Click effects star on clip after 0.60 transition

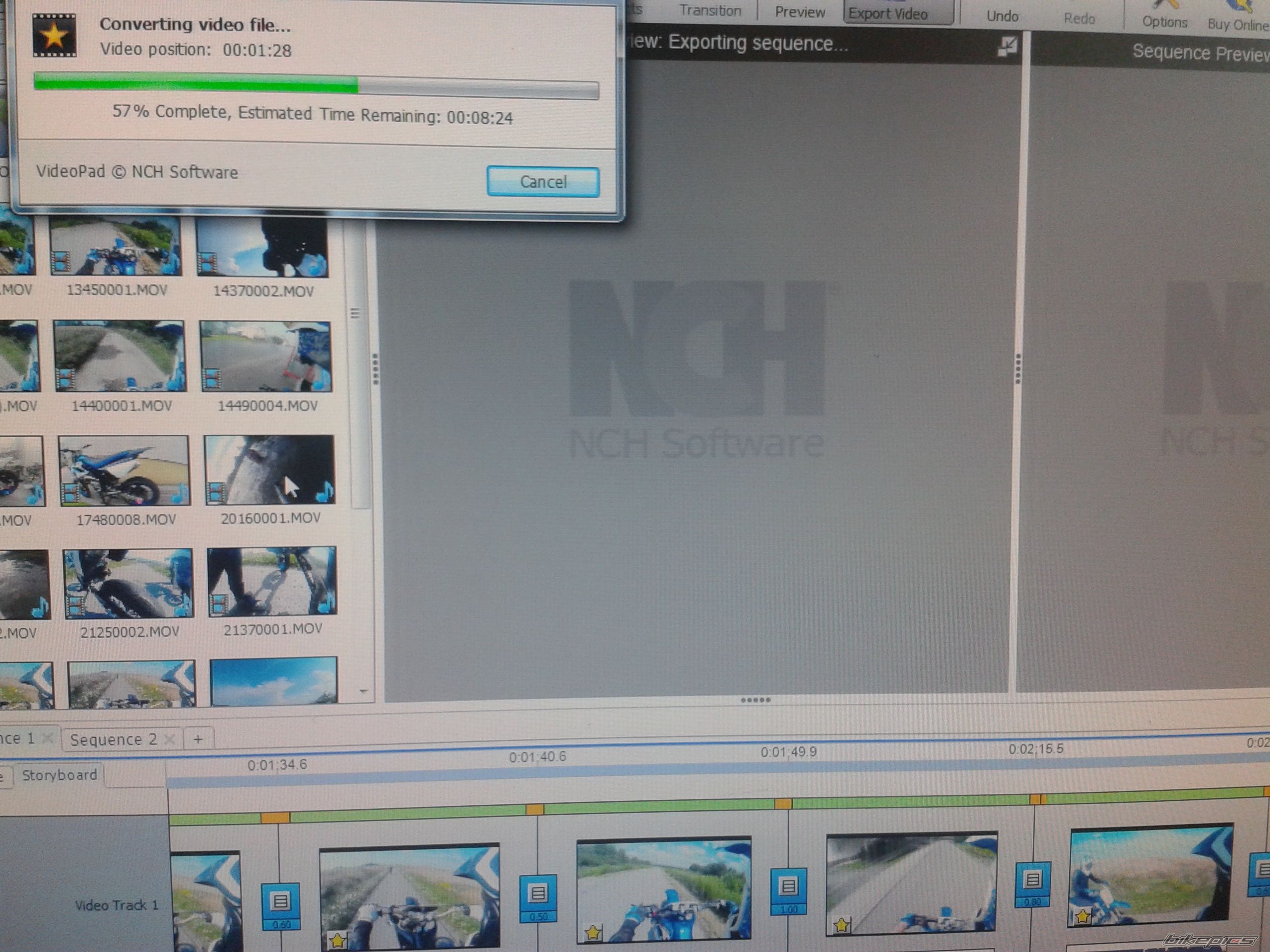tap(338, 940)
